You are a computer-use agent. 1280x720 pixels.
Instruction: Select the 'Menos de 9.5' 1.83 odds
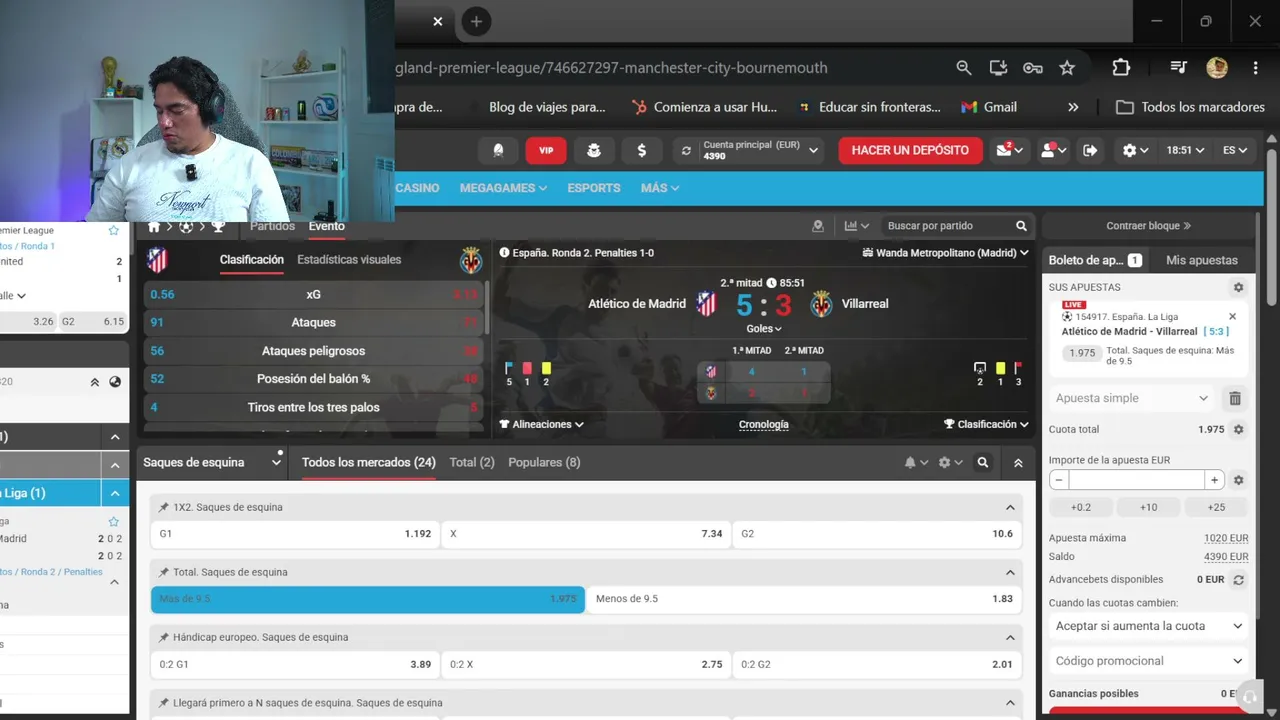pos(804,599)
